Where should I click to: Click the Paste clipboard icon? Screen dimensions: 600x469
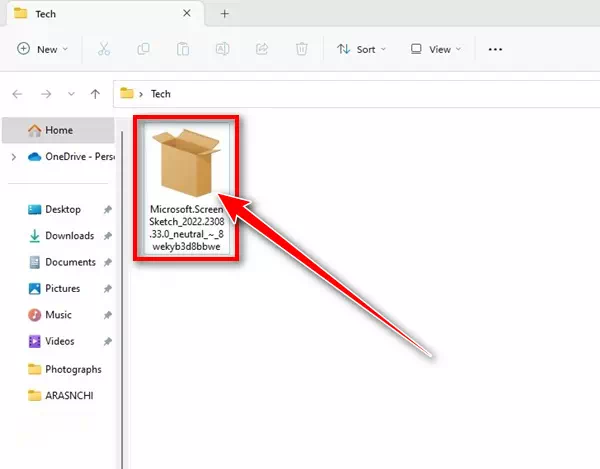[x=183, y=49]
